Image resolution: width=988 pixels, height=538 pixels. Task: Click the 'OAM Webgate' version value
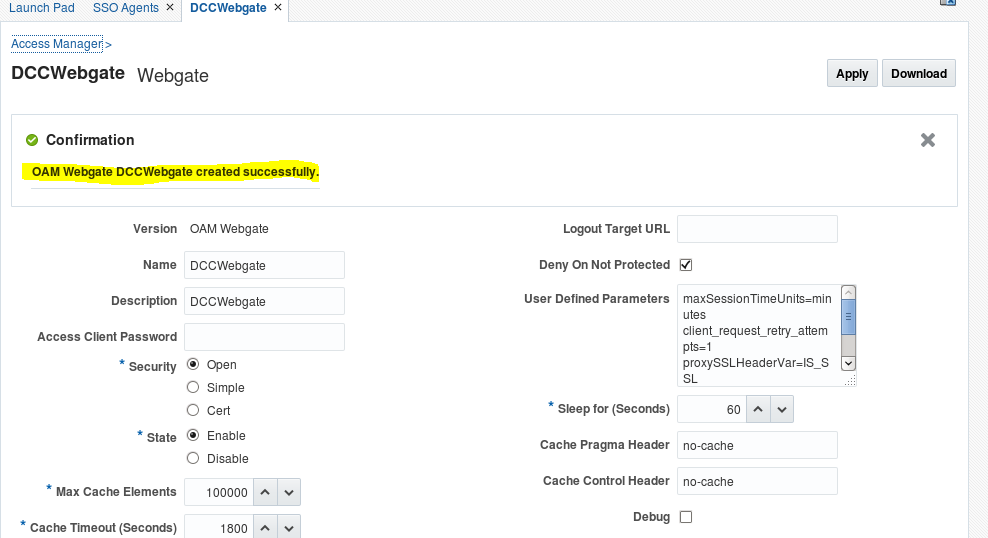(x=229, y=229)
